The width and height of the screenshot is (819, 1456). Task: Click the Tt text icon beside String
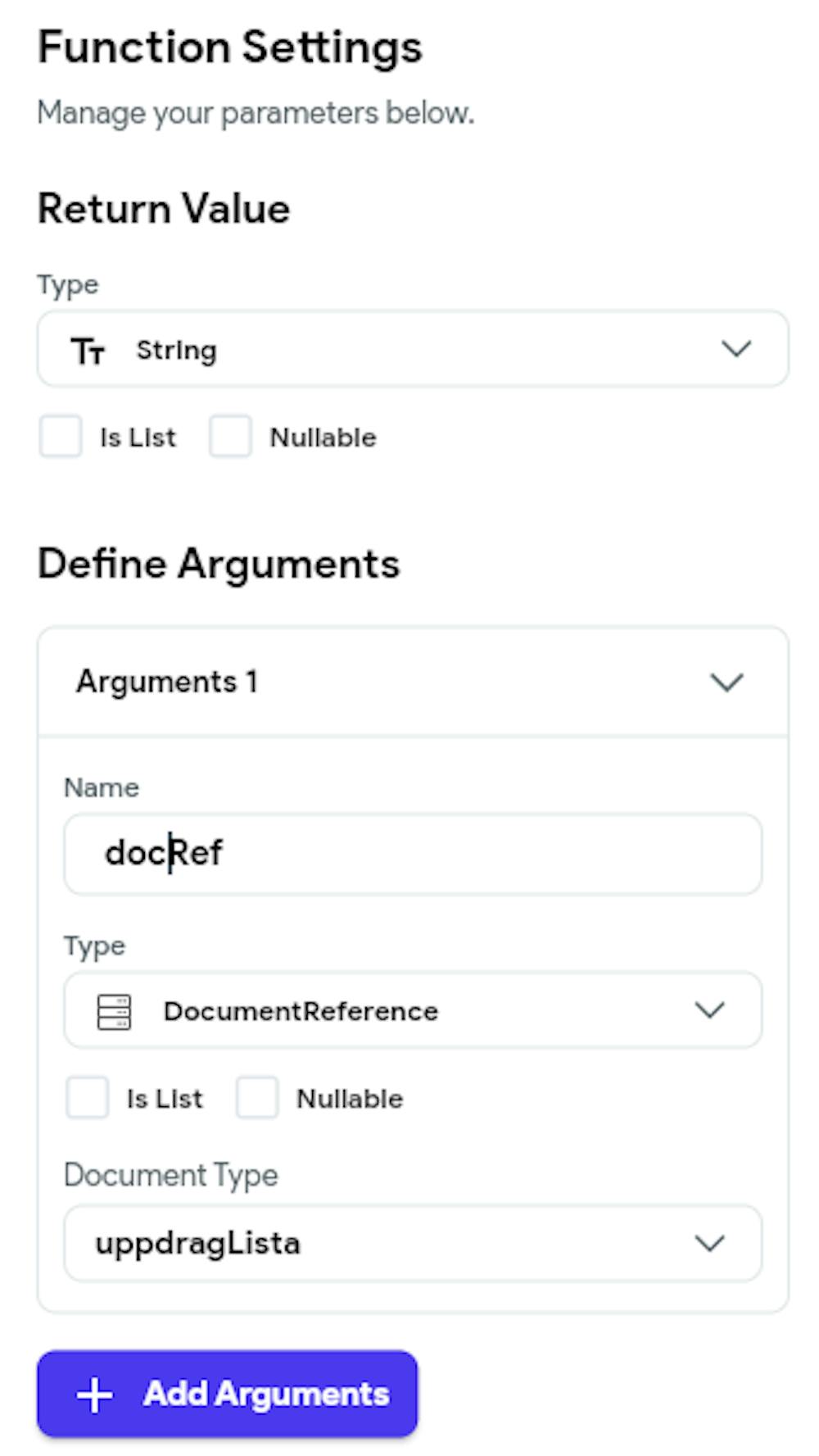click(88, 351)
